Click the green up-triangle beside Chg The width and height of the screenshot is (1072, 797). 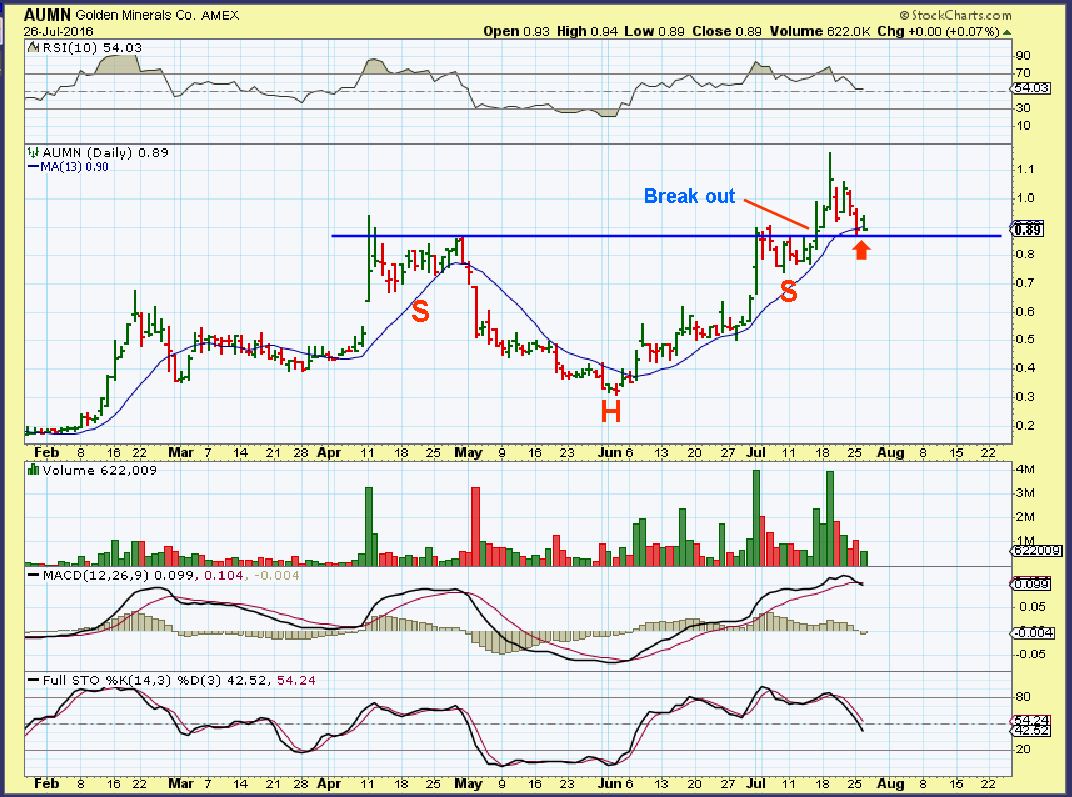click(x=1008, y=32)
